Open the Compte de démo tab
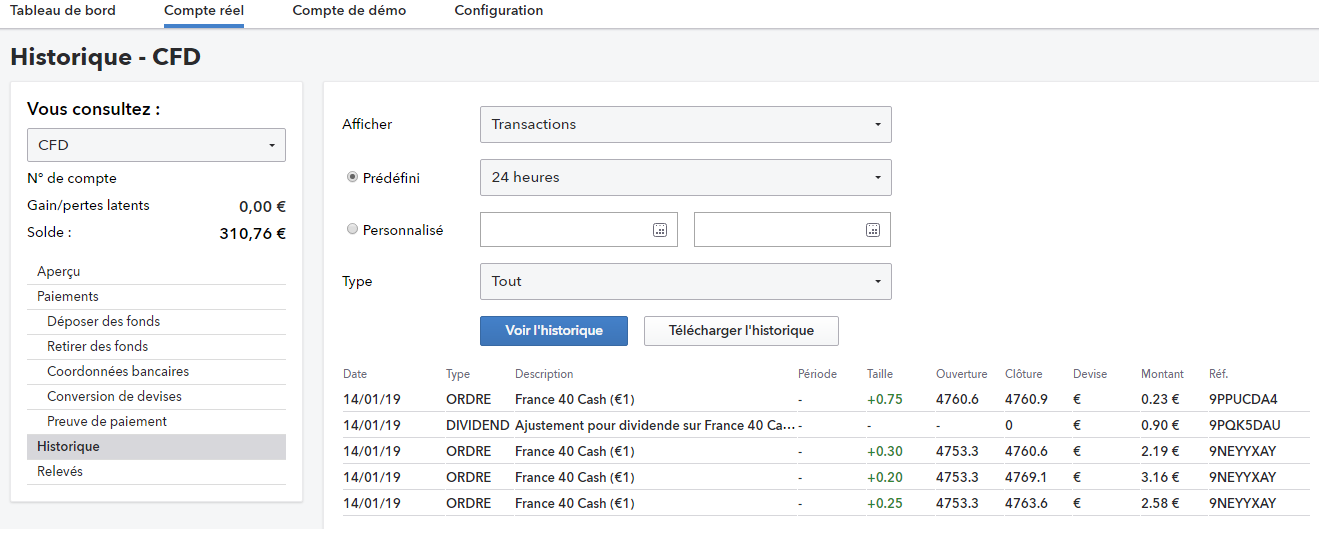 pos(349,11)
